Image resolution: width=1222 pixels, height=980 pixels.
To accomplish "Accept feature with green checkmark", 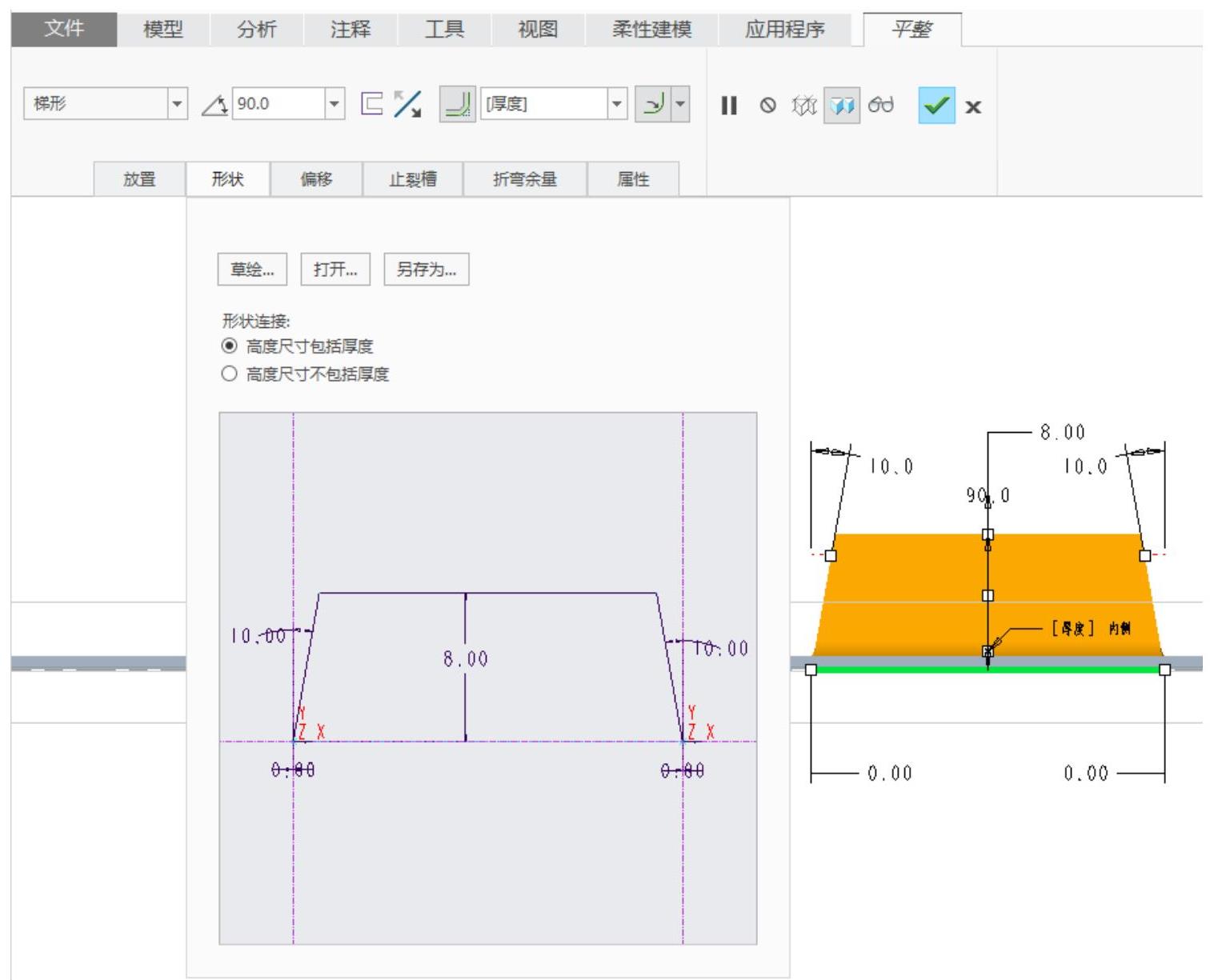I will 936,106.
